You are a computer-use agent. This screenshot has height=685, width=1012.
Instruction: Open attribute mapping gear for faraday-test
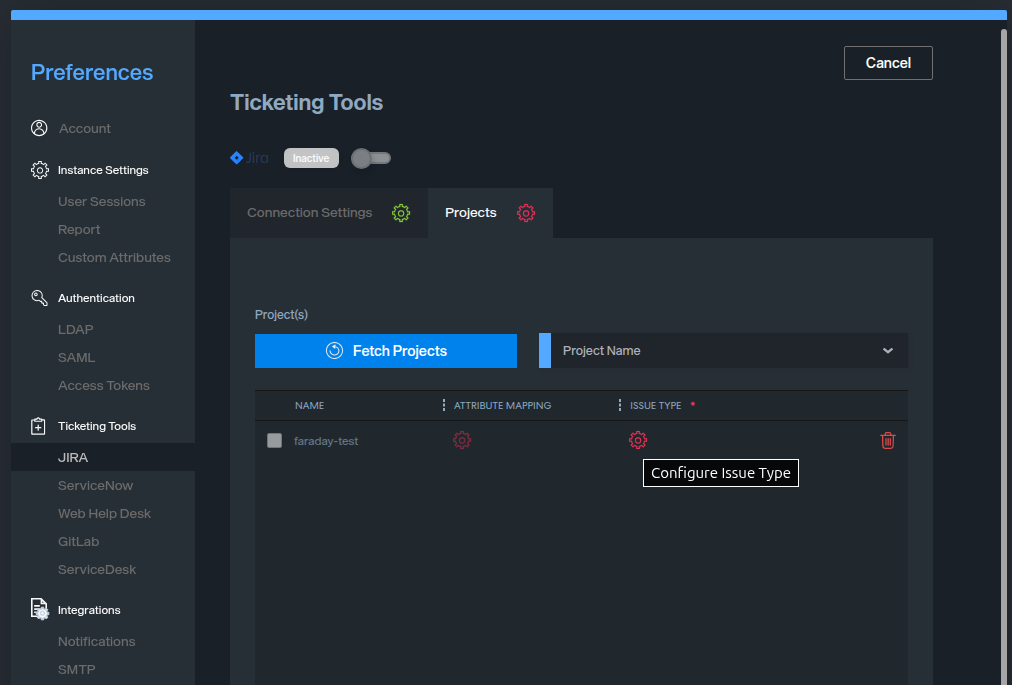pyautogui.click(x=462, y=440)
